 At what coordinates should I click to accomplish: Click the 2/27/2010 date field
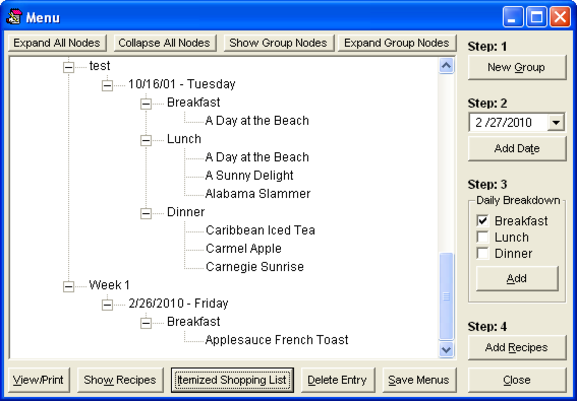pos(508,123)
